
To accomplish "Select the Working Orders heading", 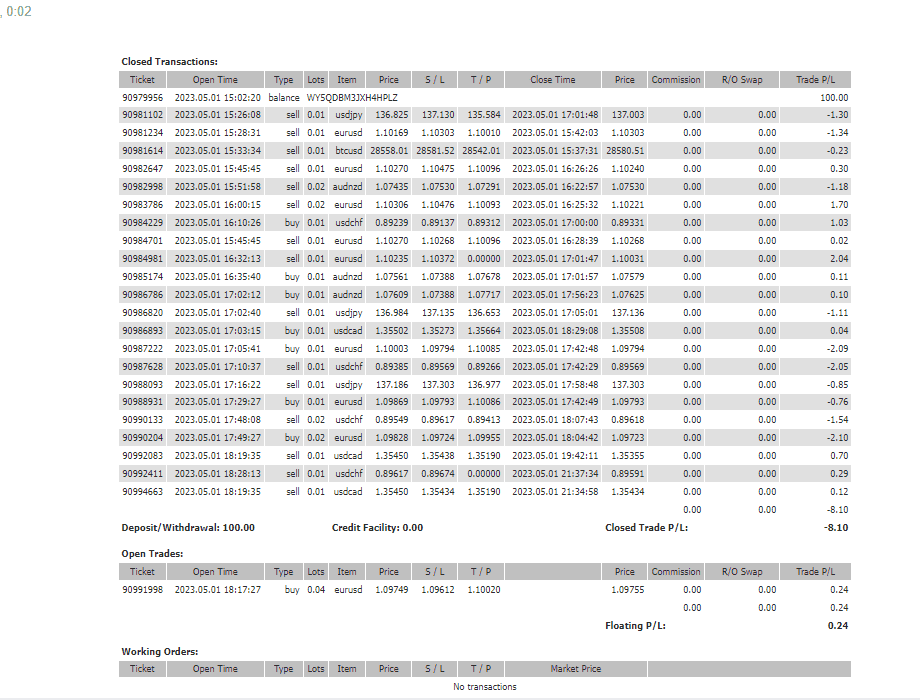I will [160, 651].
